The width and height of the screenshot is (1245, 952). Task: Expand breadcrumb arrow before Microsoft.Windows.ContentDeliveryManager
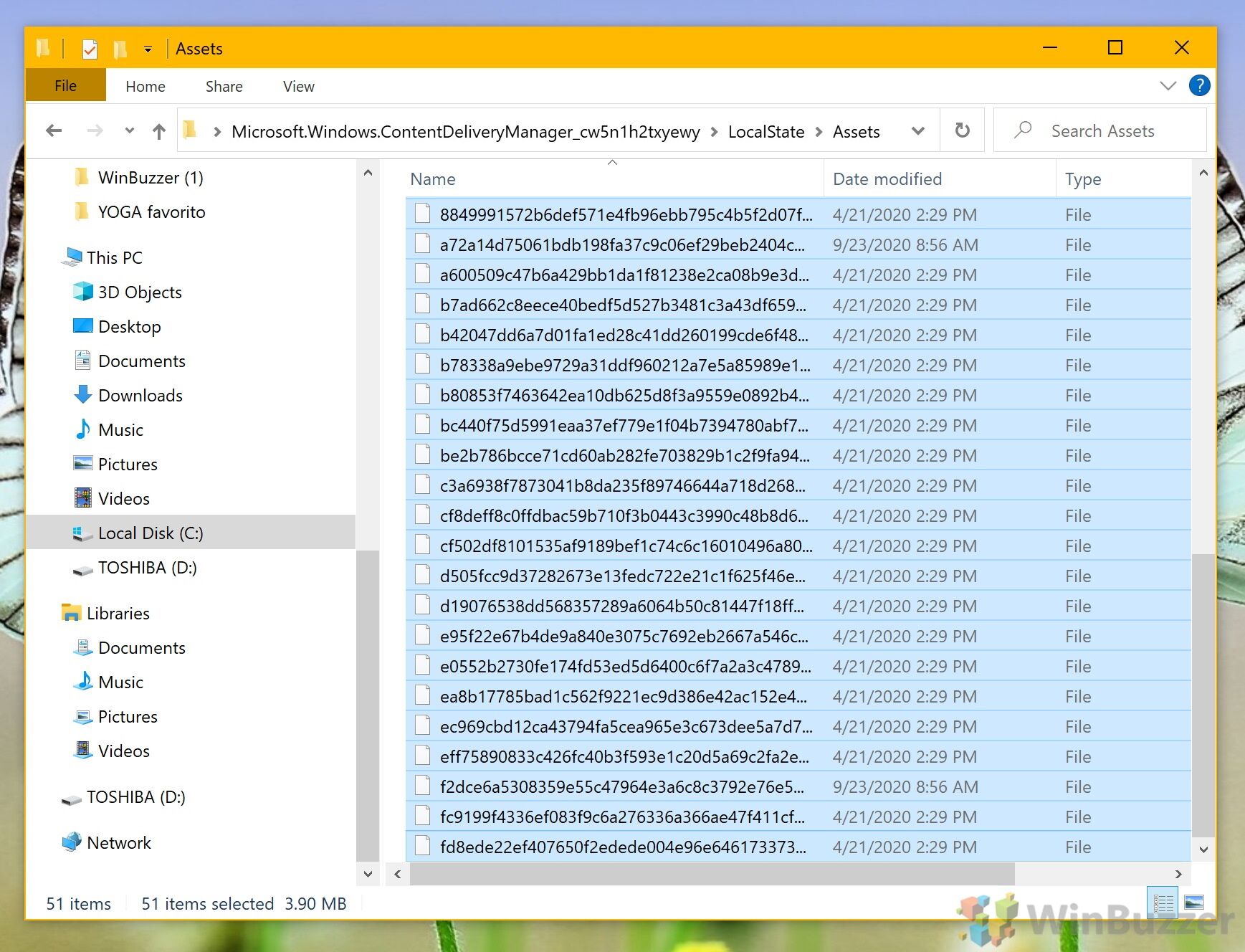click(x=216, y=131)
